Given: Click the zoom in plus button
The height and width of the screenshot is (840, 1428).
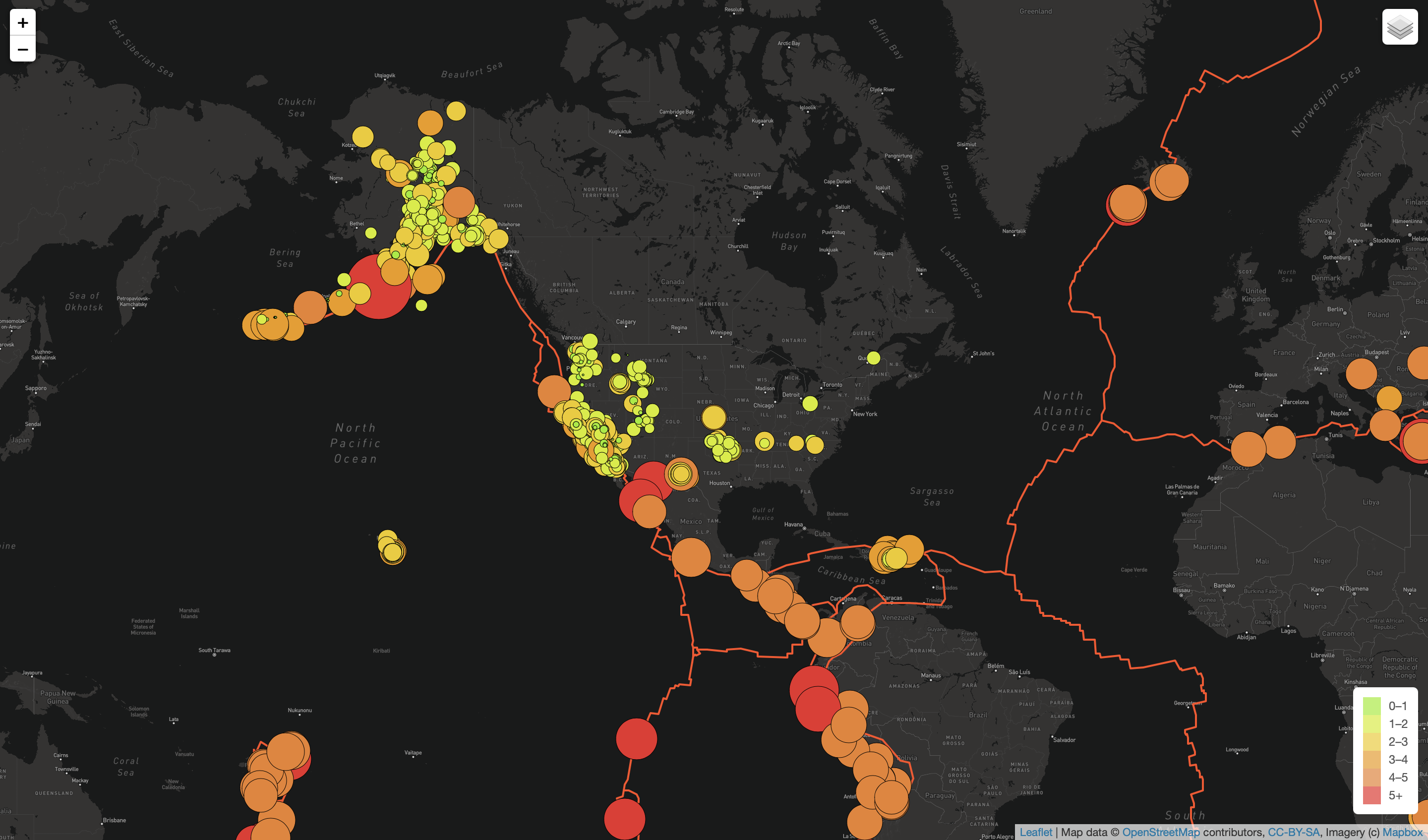Looking at the screenshot, I should coord(23,23).
